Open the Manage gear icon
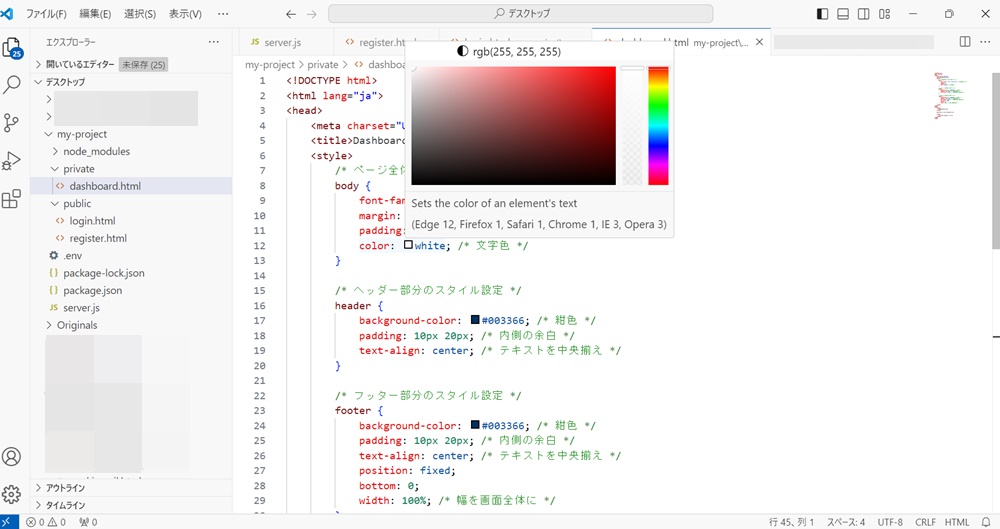The image size is (1000, 529). [11, 495]
